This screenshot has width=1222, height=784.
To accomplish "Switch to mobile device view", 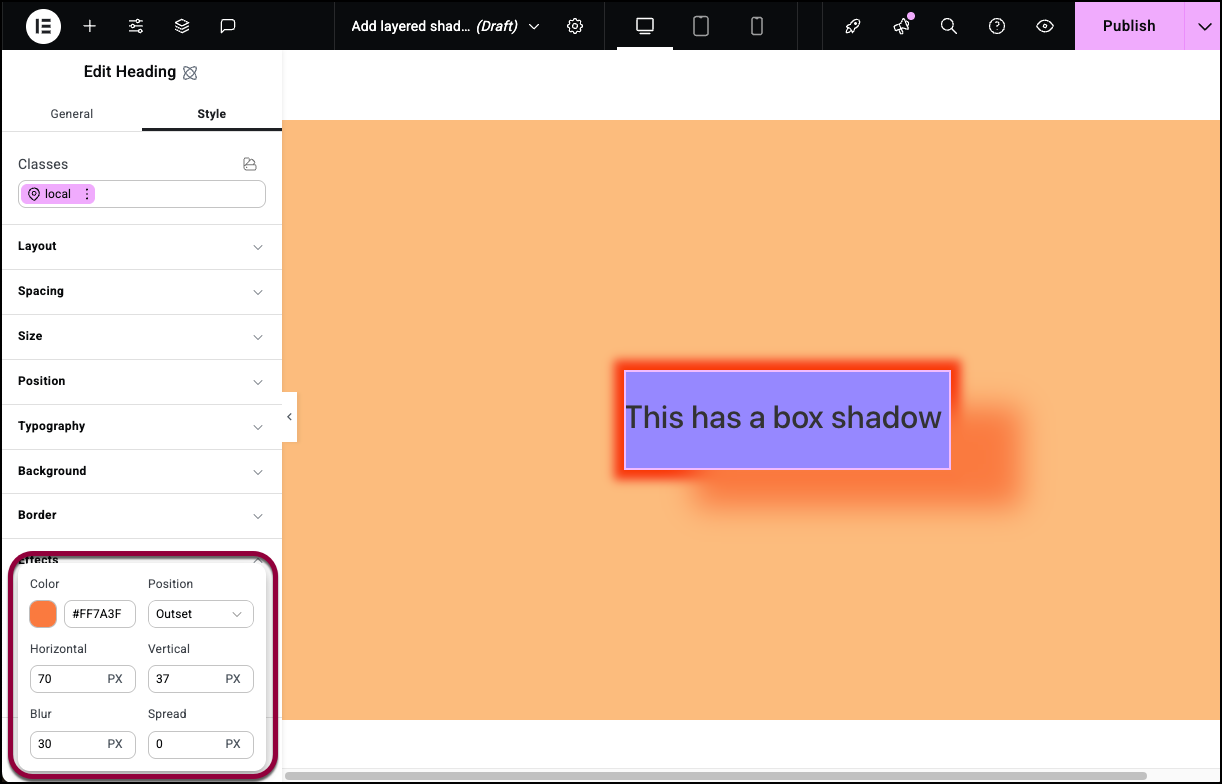I will [x=757, y=26].
